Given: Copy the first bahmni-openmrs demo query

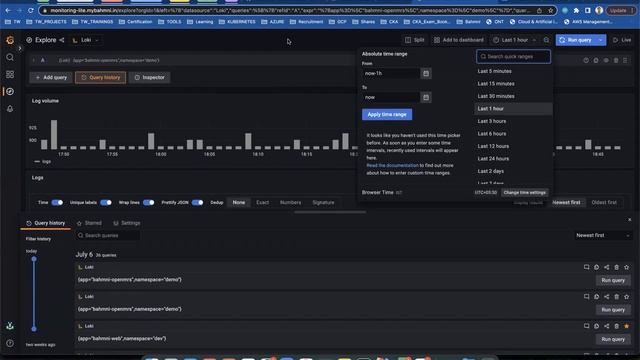Looking at the screenshot, I should (596, 267).
